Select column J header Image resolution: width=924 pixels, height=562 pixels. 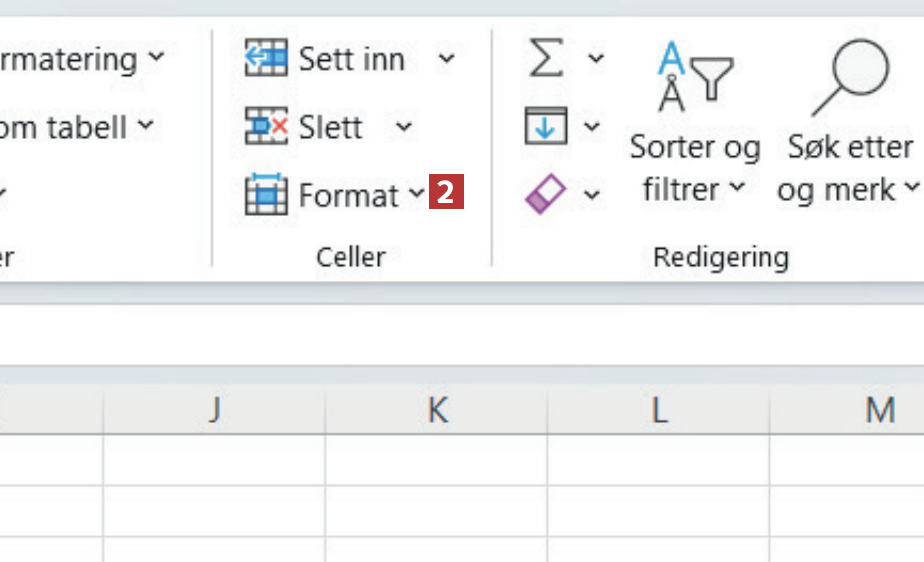tap(214, 410)
